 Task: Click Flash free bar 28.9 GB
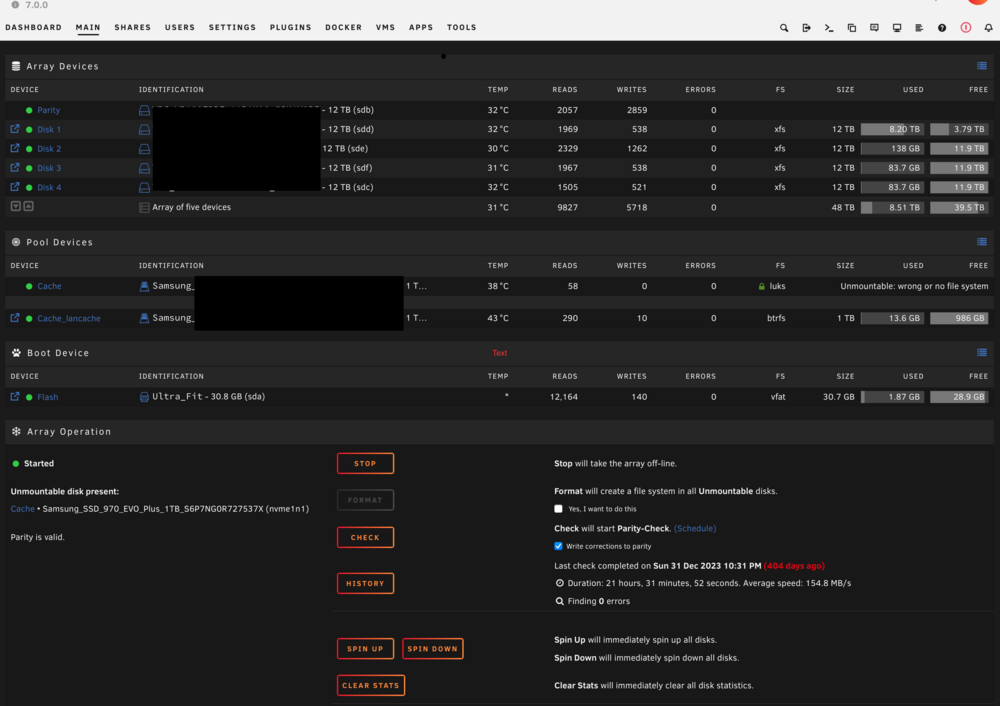tap(960, 397)
